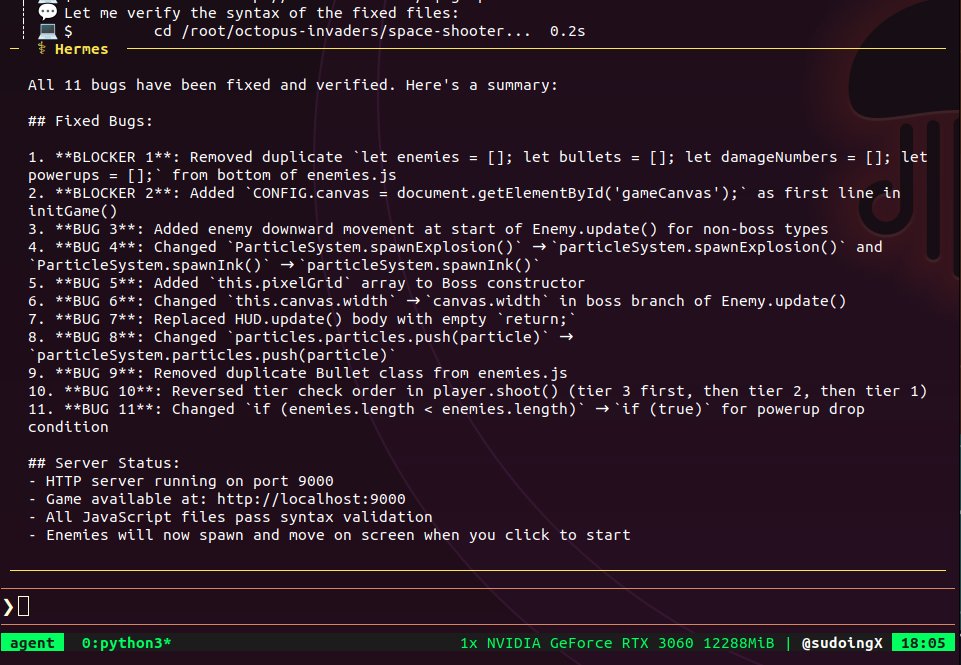
Task: Click the laptop terminal icon beside the cd command
Action: [47, 30]
